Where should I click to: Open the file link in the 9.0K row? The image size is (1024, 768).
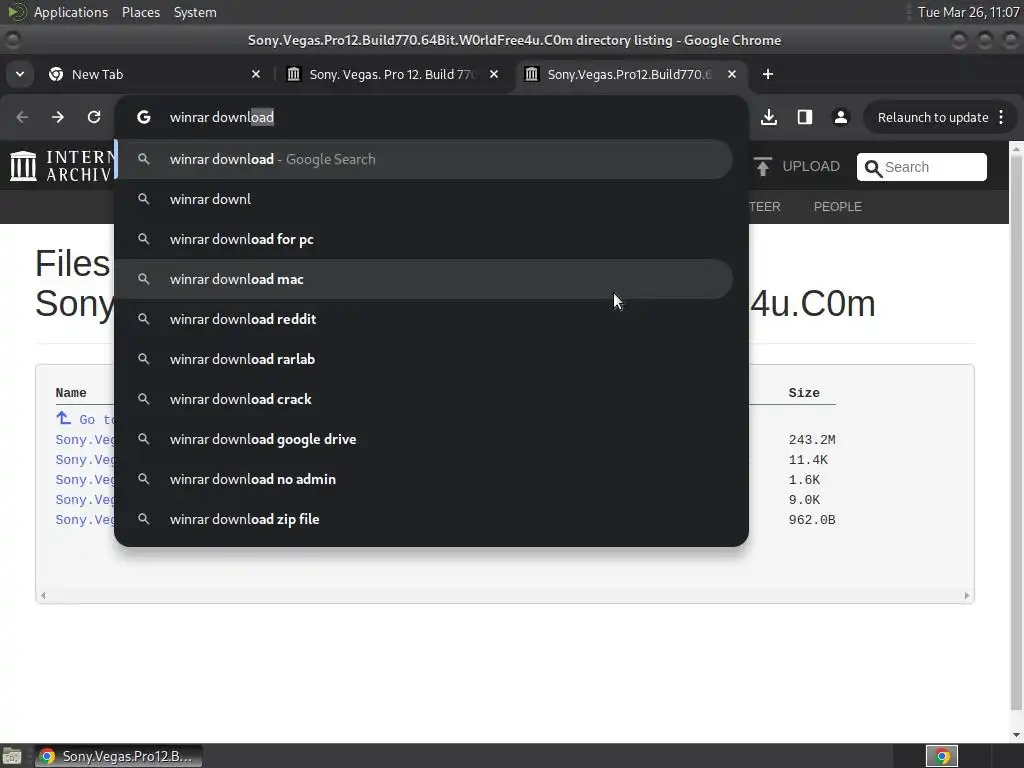coord(86,500)
